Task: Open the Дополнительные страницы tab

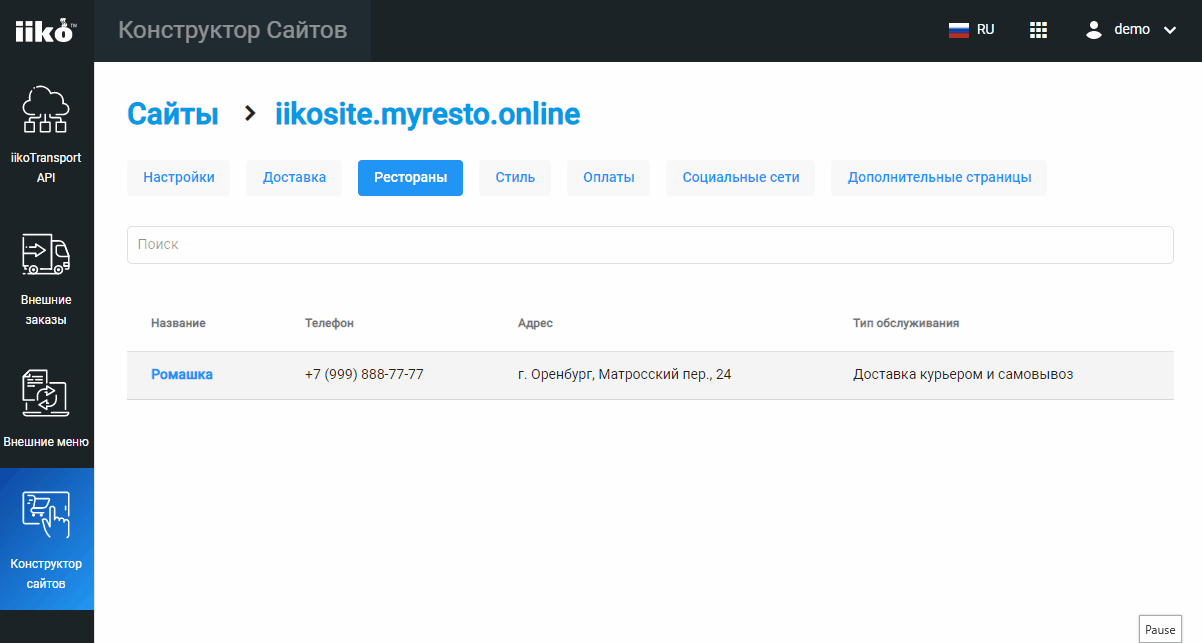Action: [x=939, y=178]
